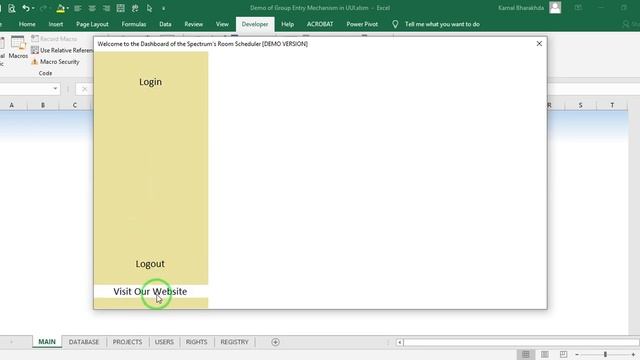Open the Review ribbon tab

point(193,24)
